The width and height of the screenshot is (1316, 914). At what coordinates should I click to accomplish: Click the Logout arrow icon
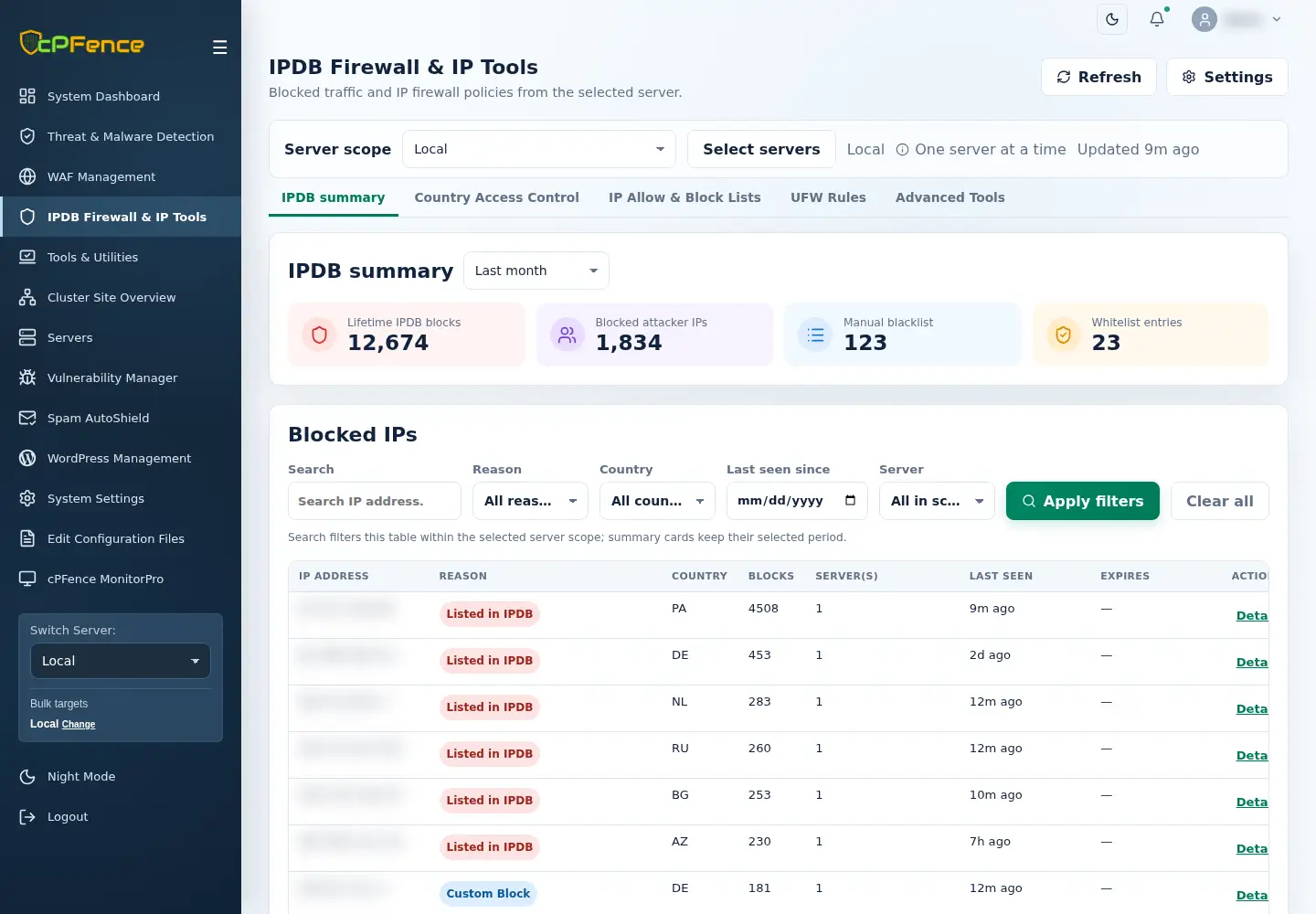[x=27, y=816]
